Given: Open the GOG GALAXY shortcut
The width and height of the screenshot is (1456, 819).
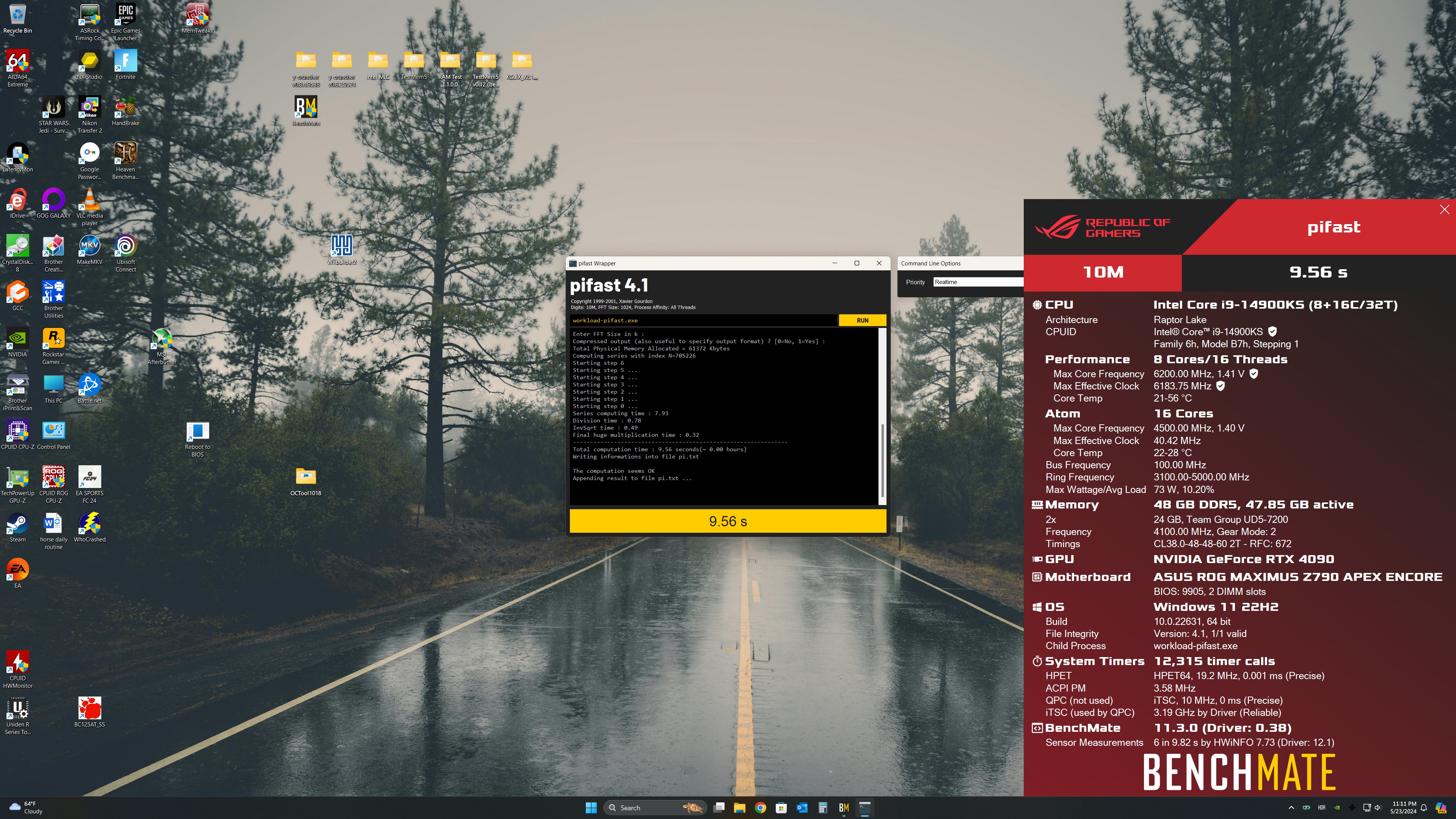Looking at the screenshot, I should (54, 204).
